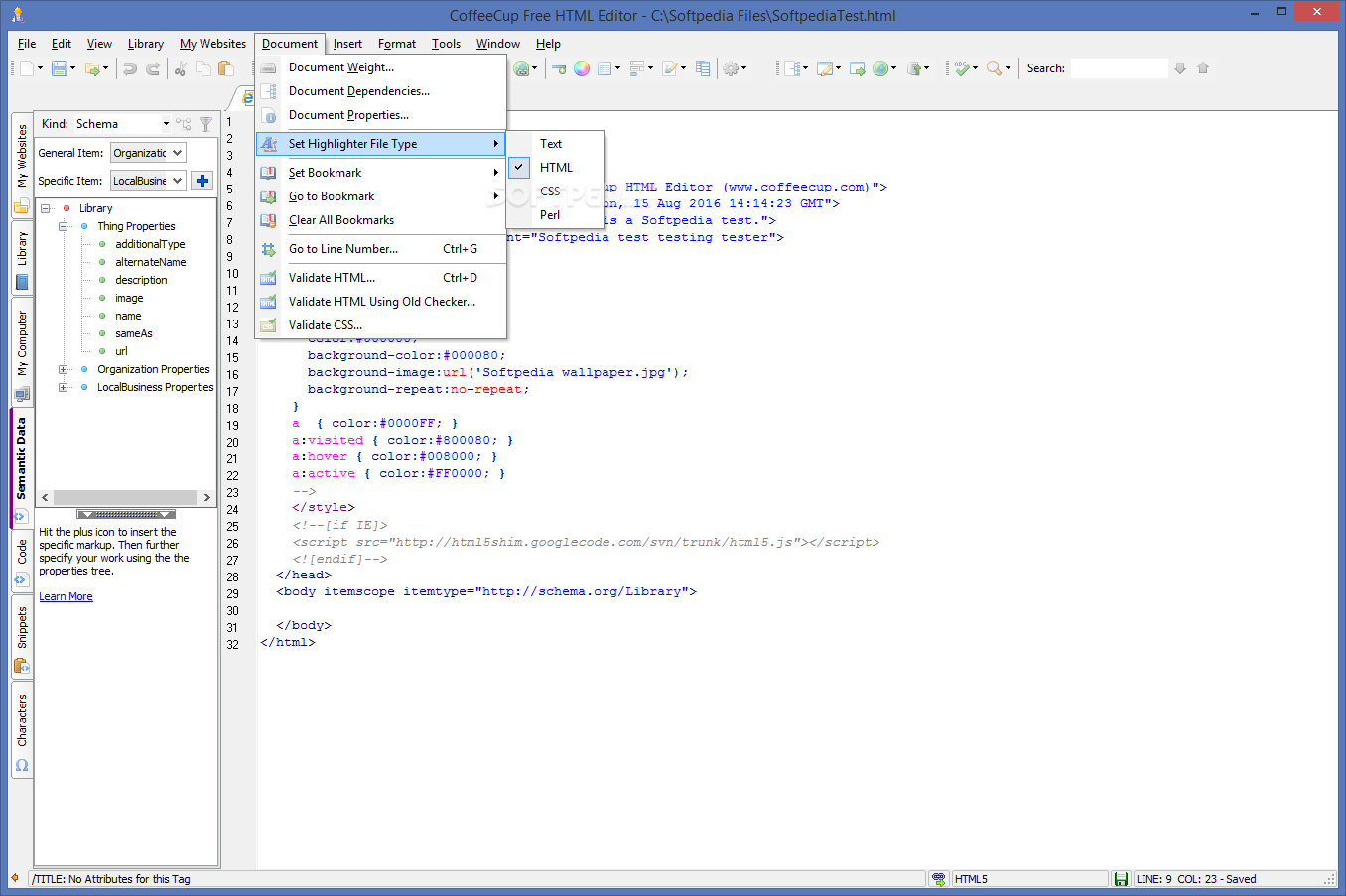The height and width of the screenshot is (896, 1346).
Task: Click the search up arrow icon
Action: pyautogui.click(x=1203, y=68)
